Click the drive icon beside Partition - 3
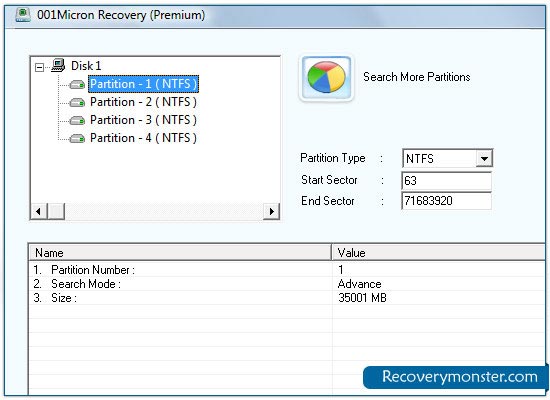 [77, 120]
